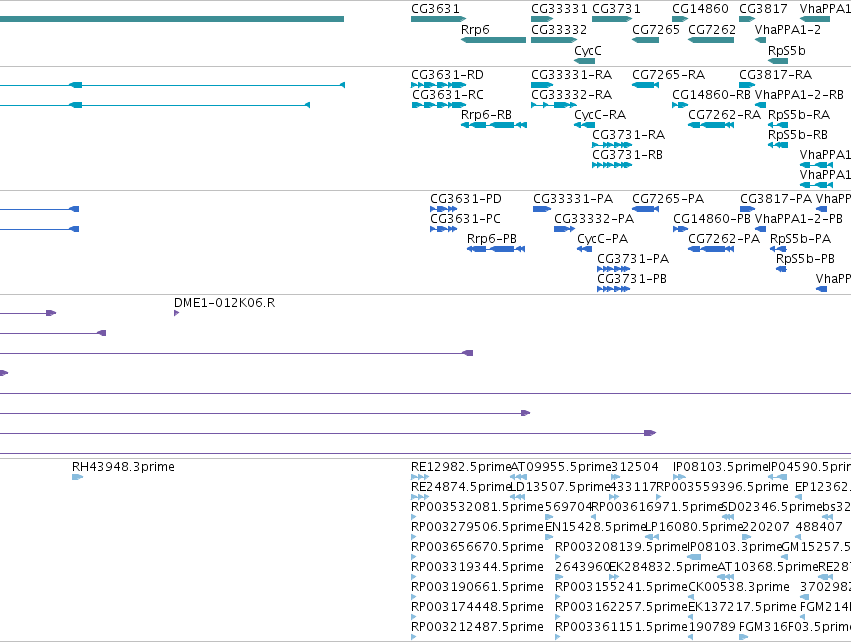Select the CG3817 gene label
This screenshot has width=851, height=642.
tap(763, 9)
